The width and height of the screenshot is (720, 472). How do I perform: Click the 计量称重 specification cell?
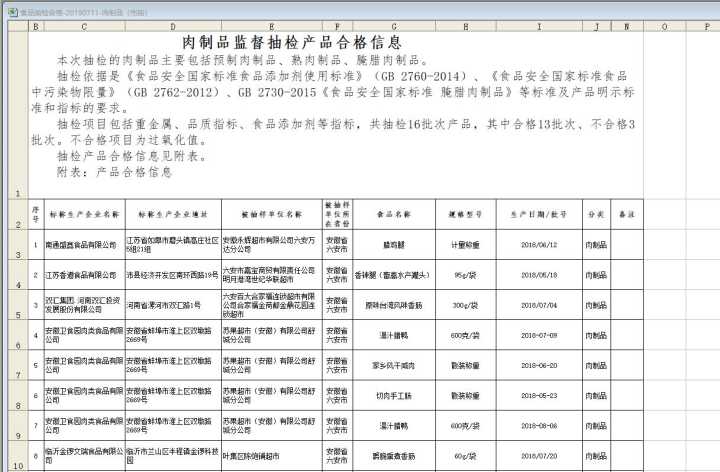466,245
